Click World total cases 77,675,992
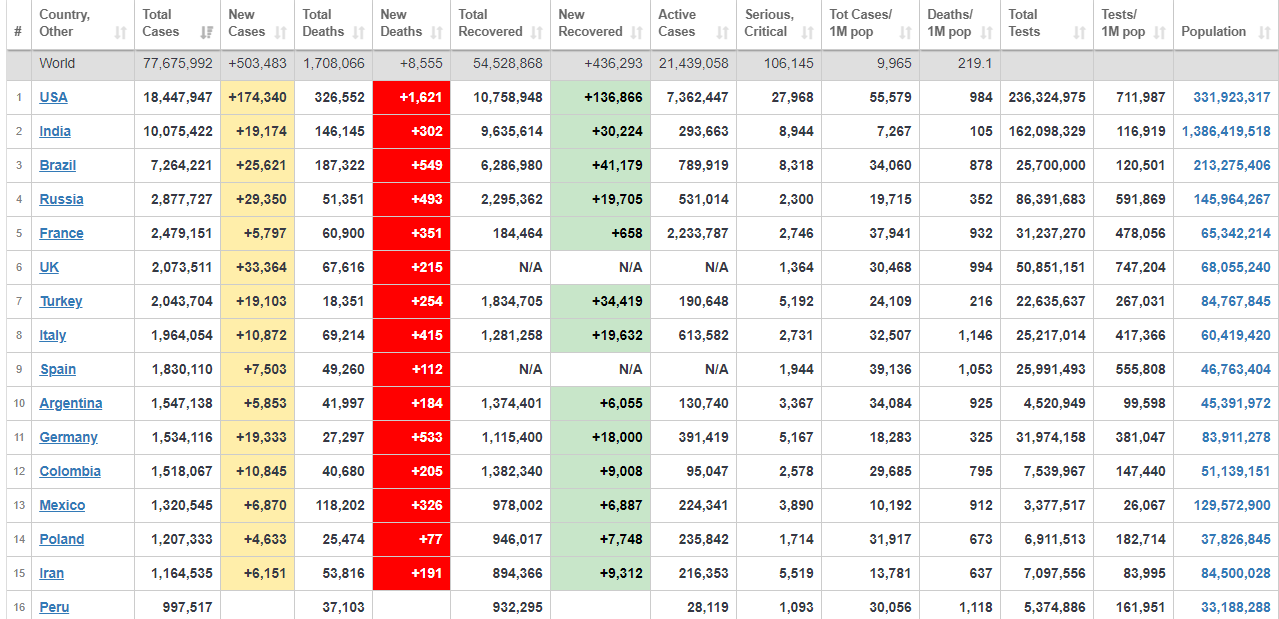This screenshot has width=1279, height=619. point(178,63)
